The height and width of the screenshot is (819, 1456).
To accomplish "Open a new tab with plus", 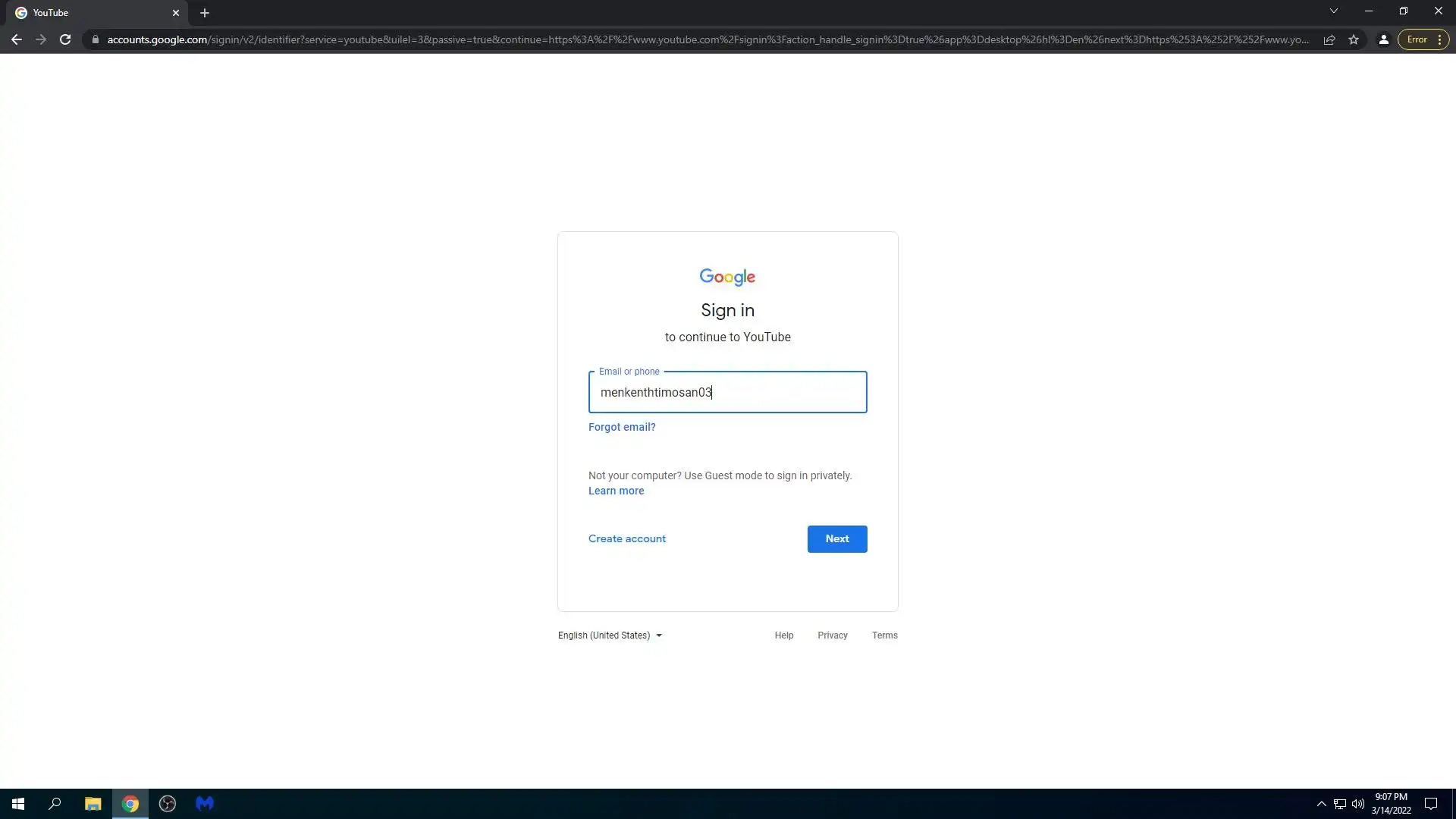I will pyautogui.click(x=205, y=13).
